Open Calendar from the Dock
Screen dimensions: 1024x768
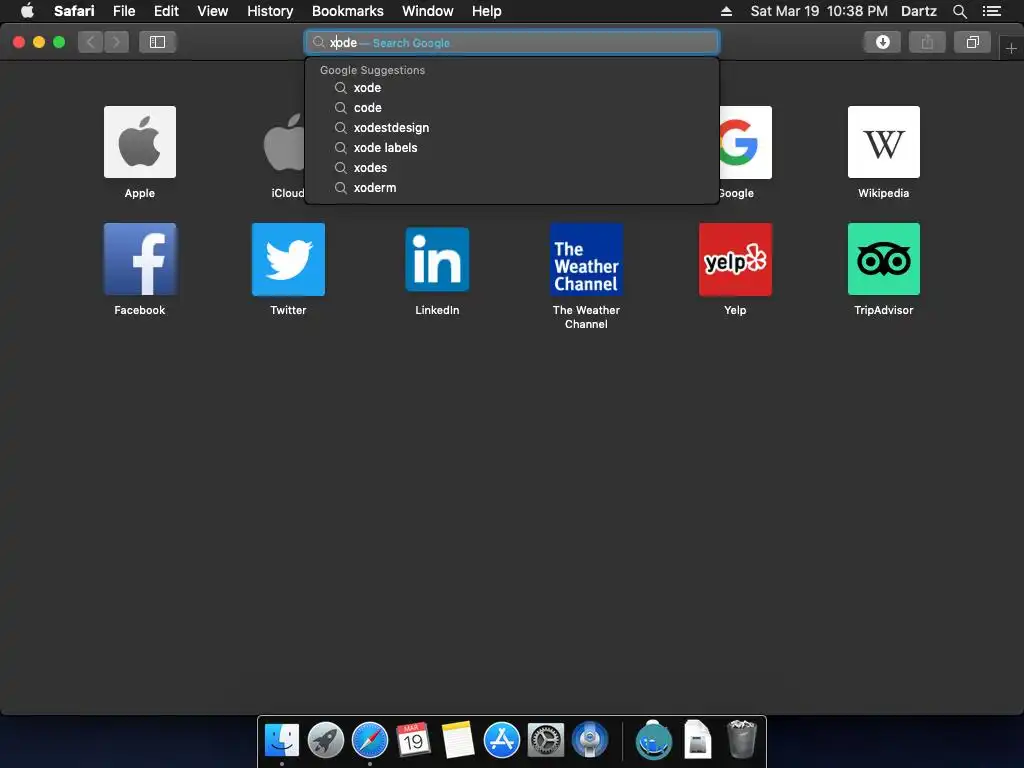pos(413,740)
